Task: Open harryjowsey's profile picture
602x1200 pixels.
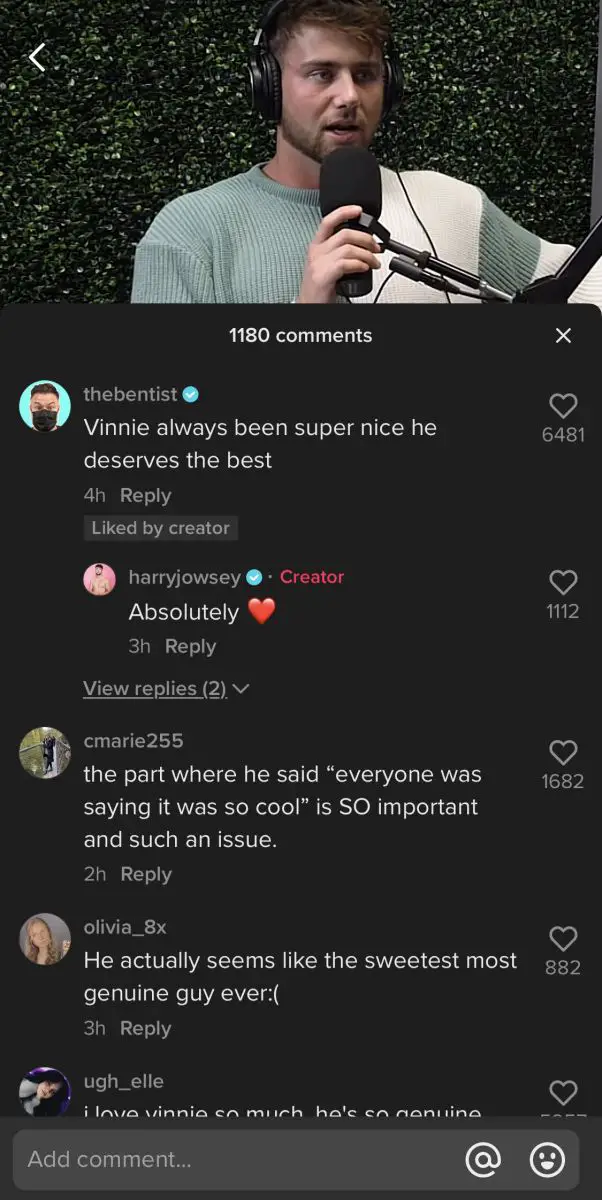Action: [x=99, y=578]
